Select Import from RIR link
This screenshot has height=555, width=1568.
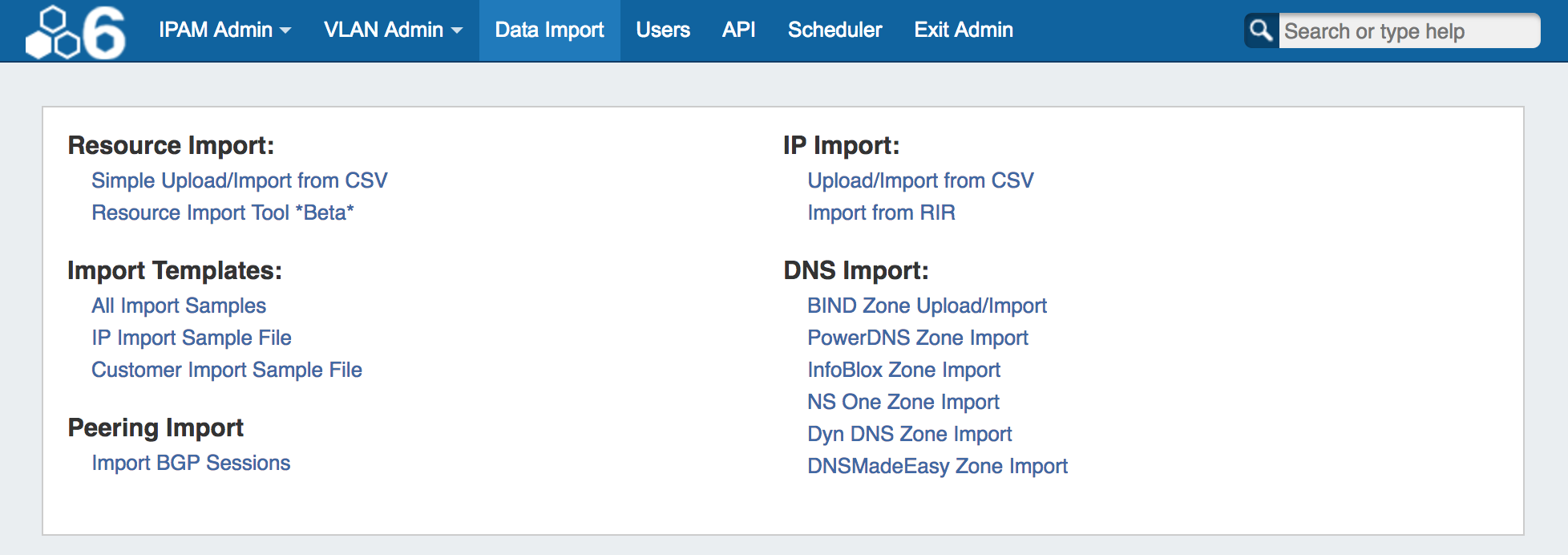point(881,213)
